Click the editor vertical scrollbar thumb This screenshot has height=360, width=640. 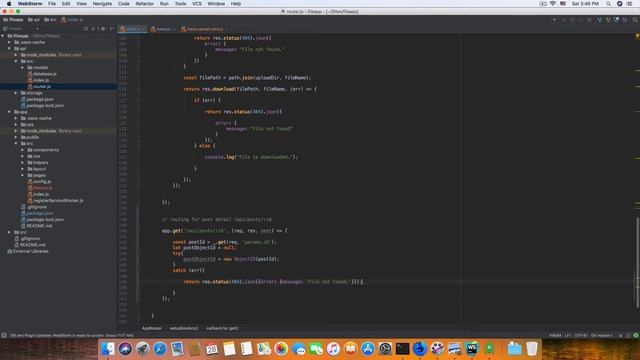pyautogui.click(x=637, y=262)
